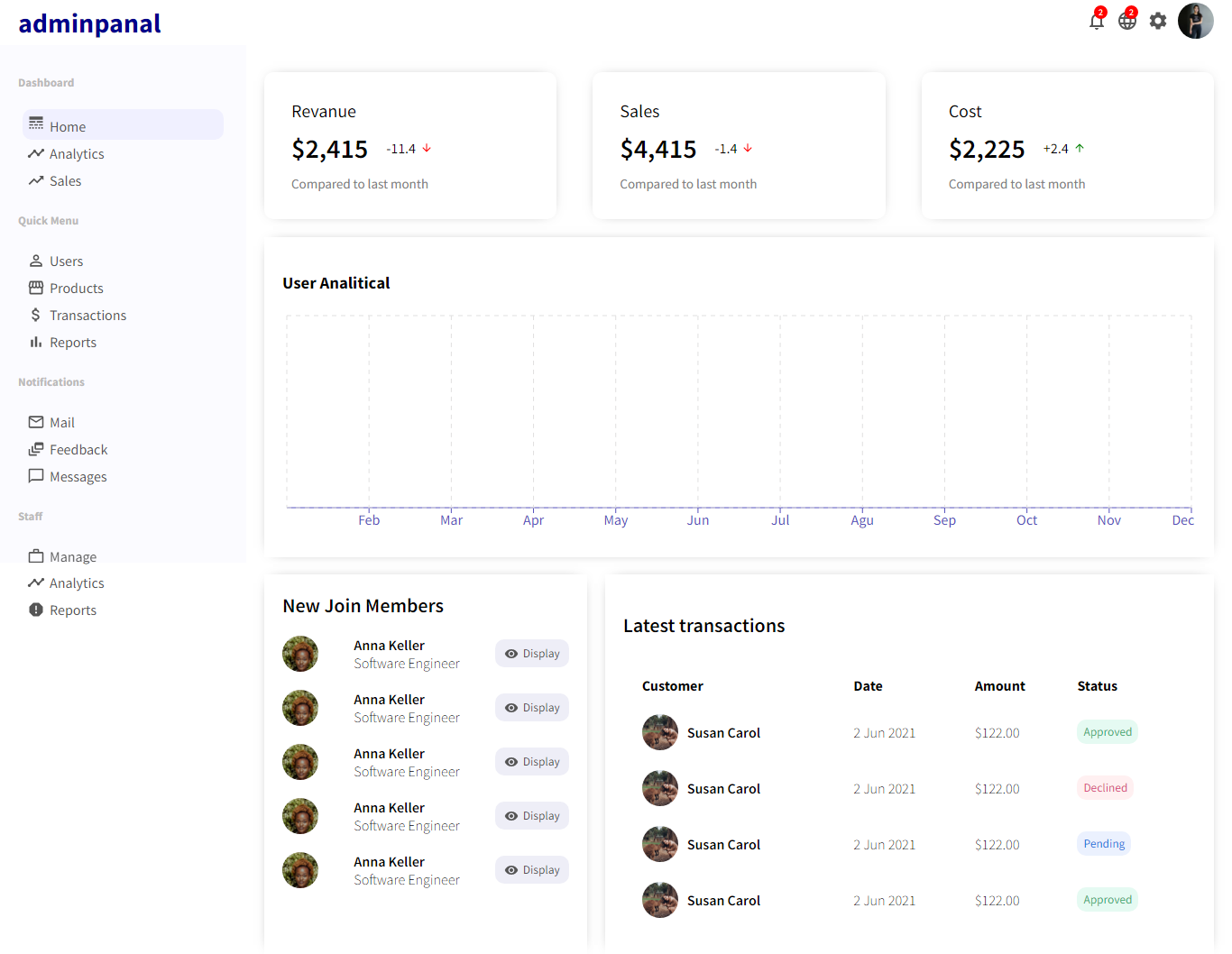Click the Declined status badge
The image size is (1232, 954).
tap(1105, 788)
